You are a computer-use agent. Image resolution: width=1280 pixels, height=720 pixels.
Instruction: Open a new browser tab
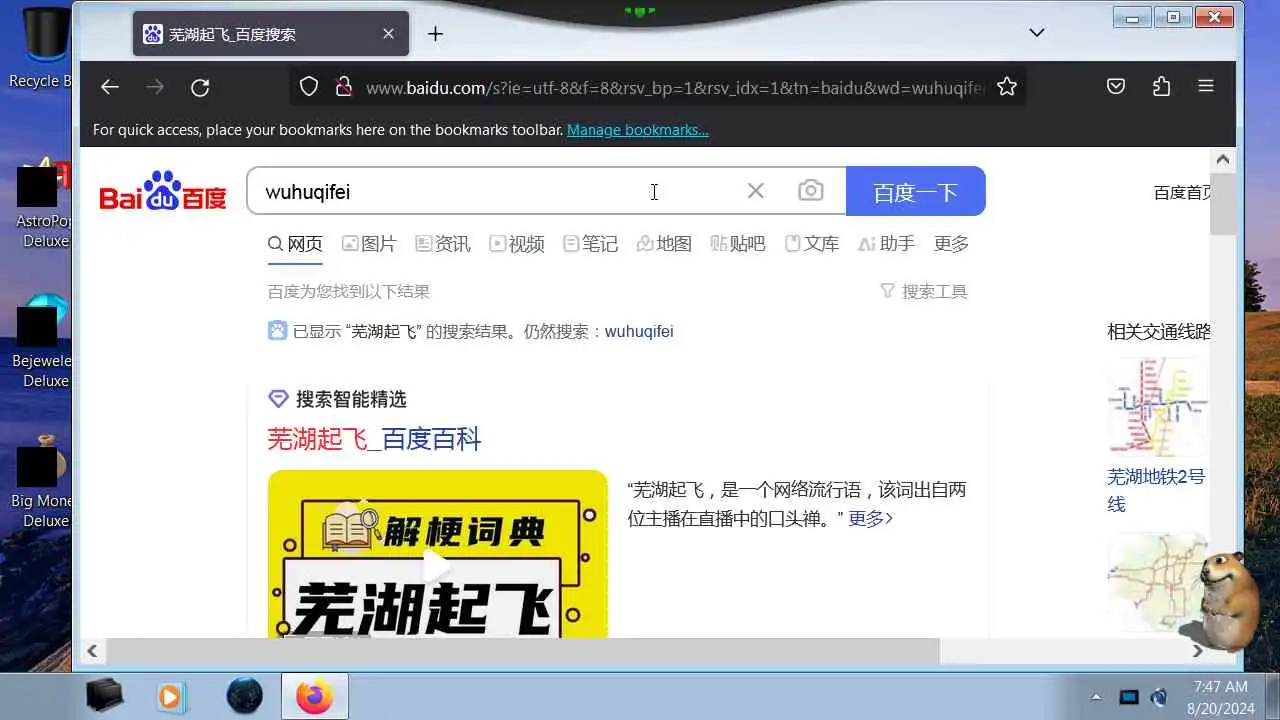click(x=435, y=34)
